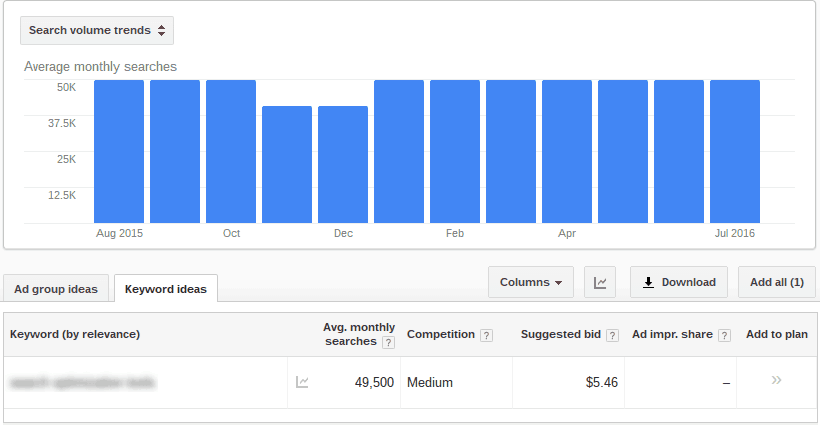Show help for Suggested bid column
The image size is (820, 425).
click(x=612, y=335)
